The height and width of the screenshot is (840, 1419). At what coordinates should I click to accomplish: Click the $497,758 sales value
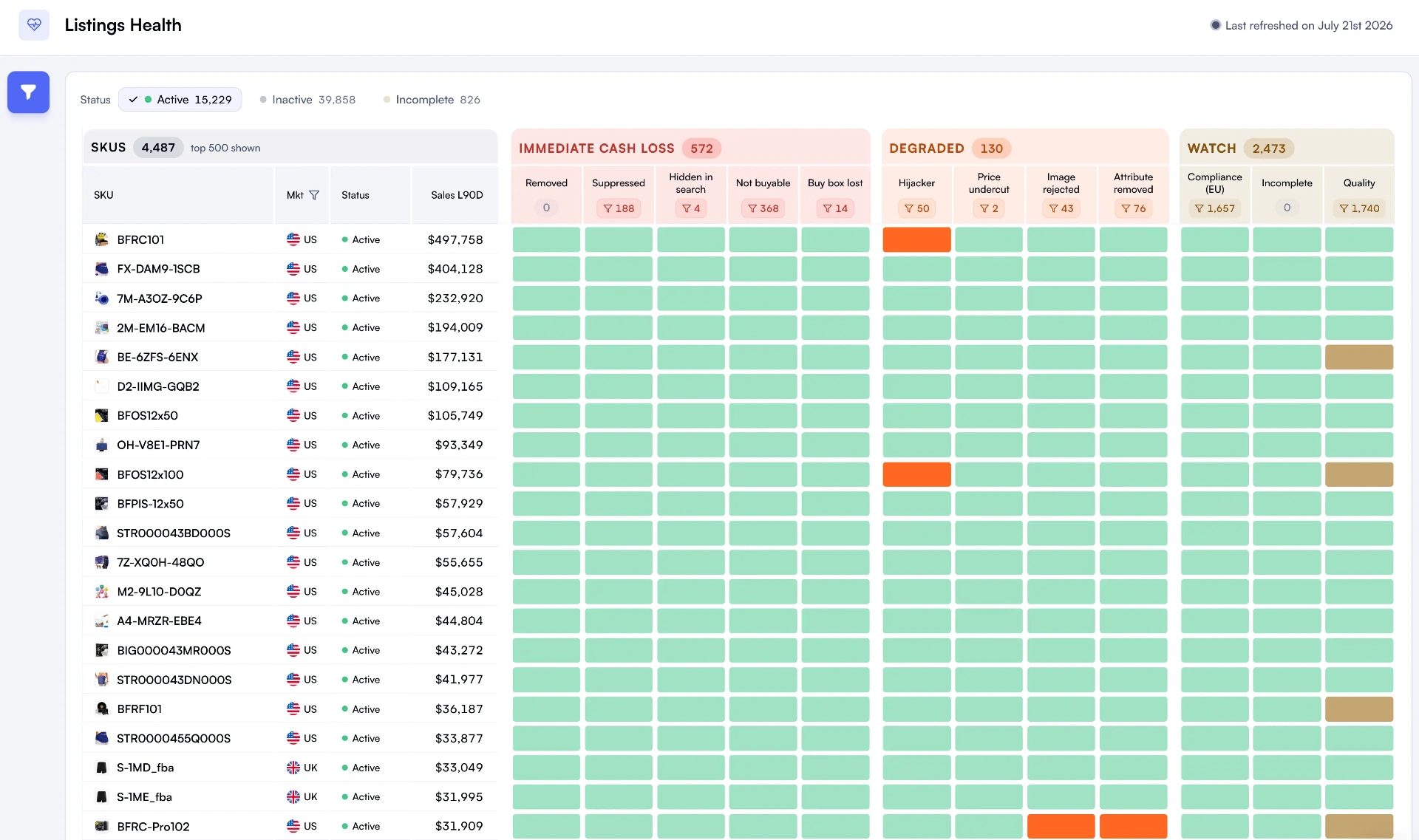[x=455, y=239]
